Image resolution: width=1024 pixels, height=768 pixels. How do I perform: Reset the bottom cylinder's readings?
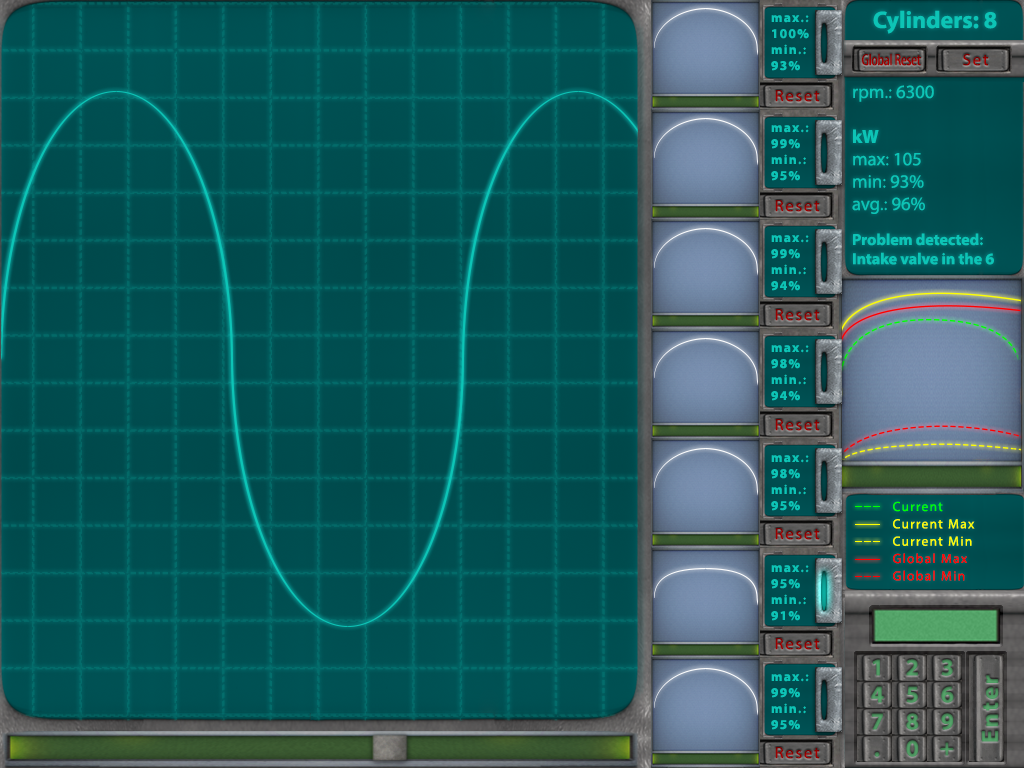[x=797, y=752]
